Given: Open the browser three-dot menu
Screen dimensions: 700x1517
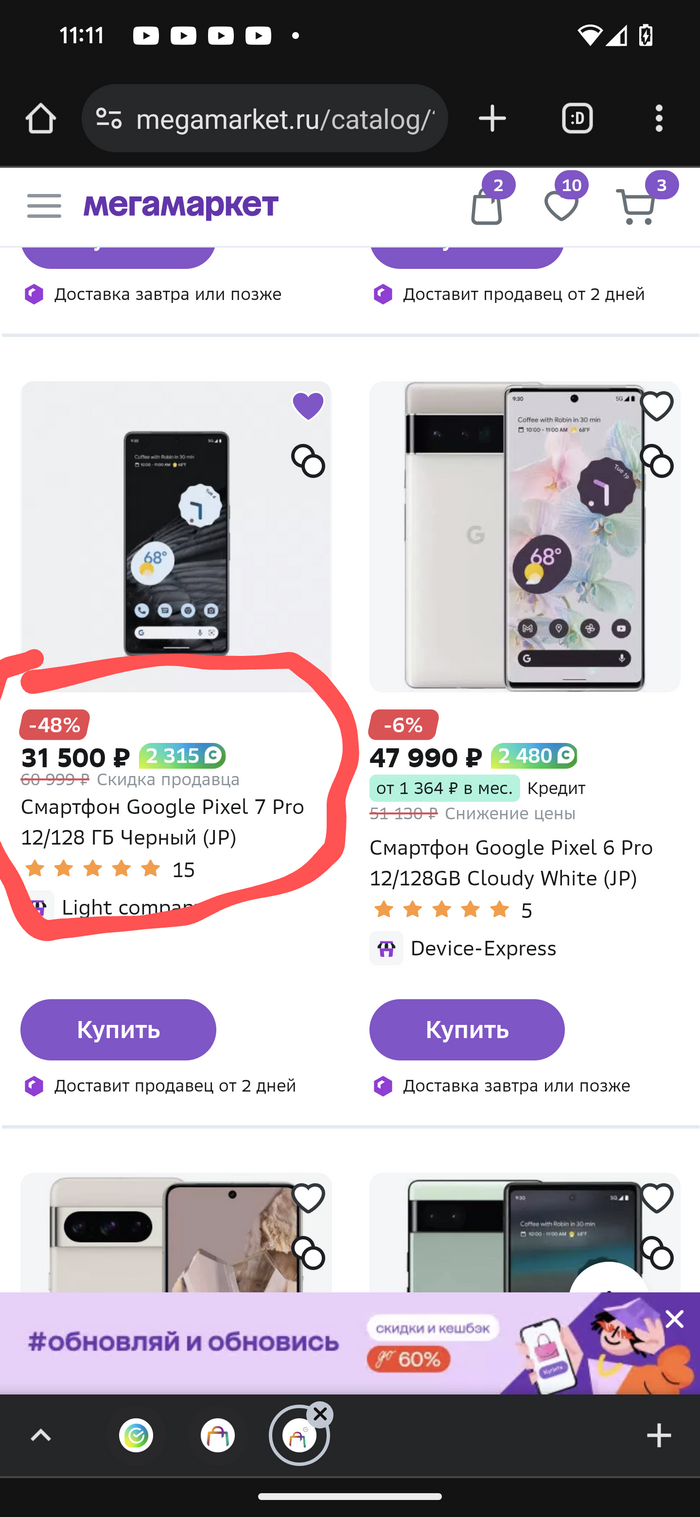Looking at the screenshot, I should (x=658, y=119).
